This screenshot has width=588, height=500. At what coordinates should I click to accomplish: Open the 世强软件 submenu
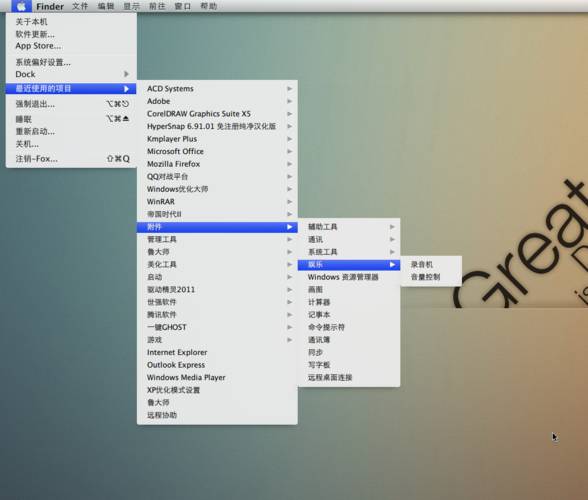tap(217, 302)
